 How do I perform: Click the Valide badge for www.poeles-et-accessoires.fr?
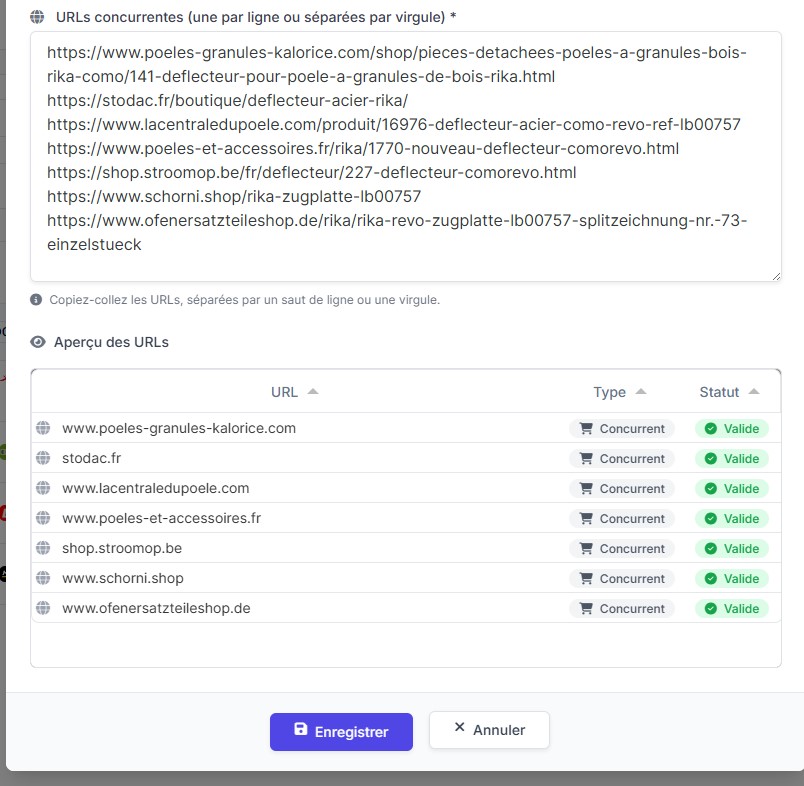click(732, 518)
